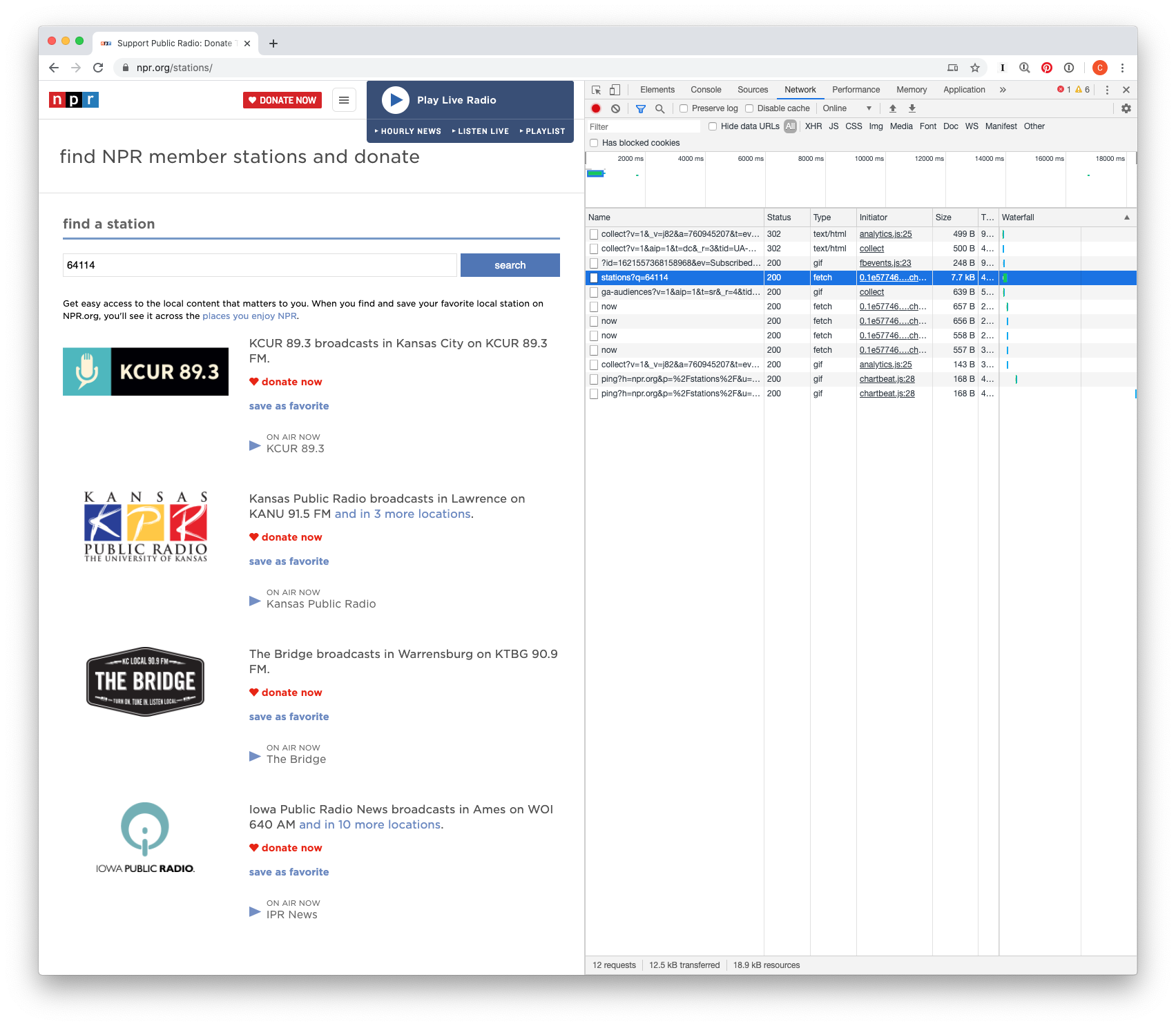The image size is (1176, 1026).
Task: Switch to the Console tab
Action: click(x=706, y=90)
